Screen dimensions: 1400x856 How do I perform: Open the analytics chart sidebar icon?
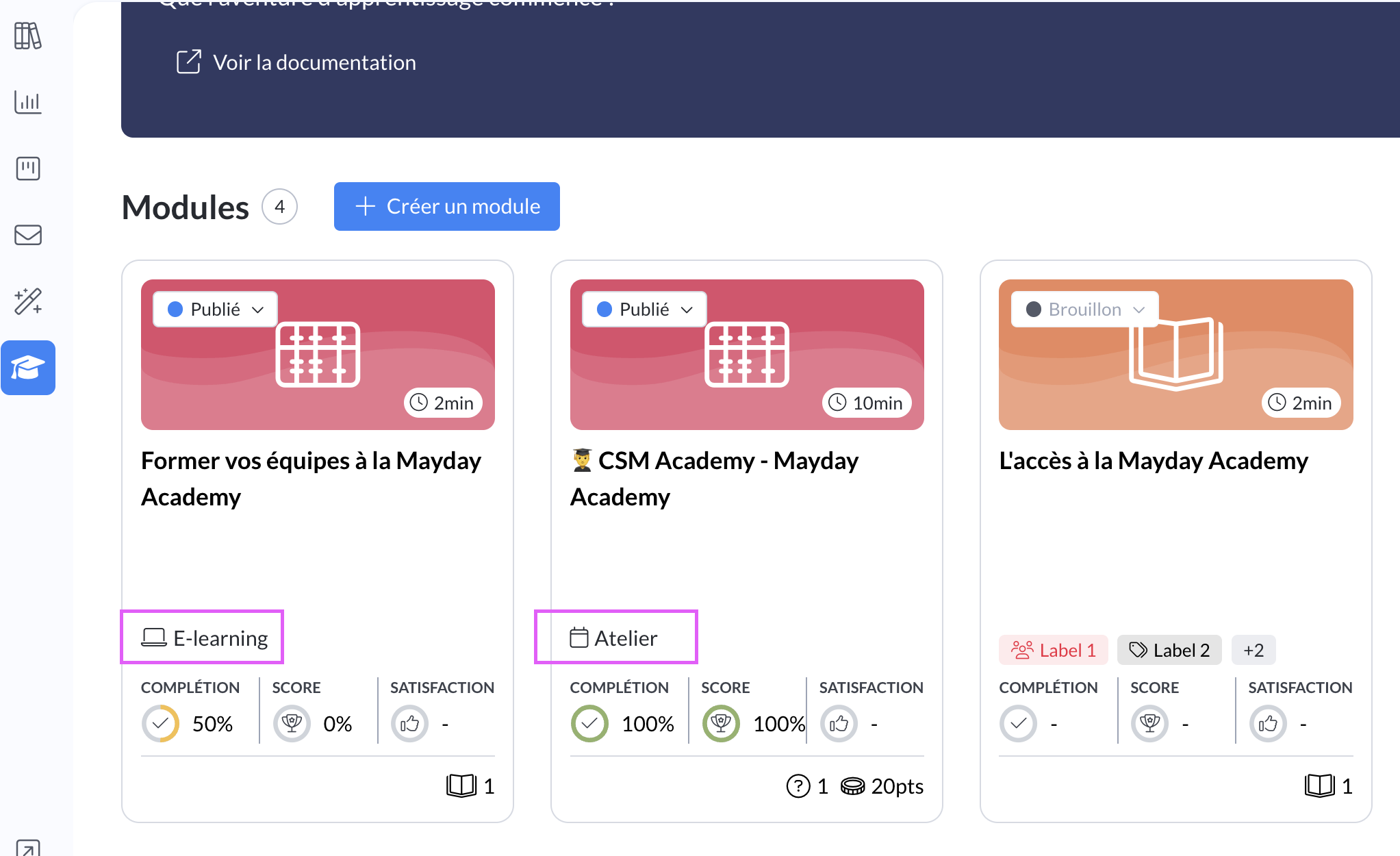pos(28,103)
